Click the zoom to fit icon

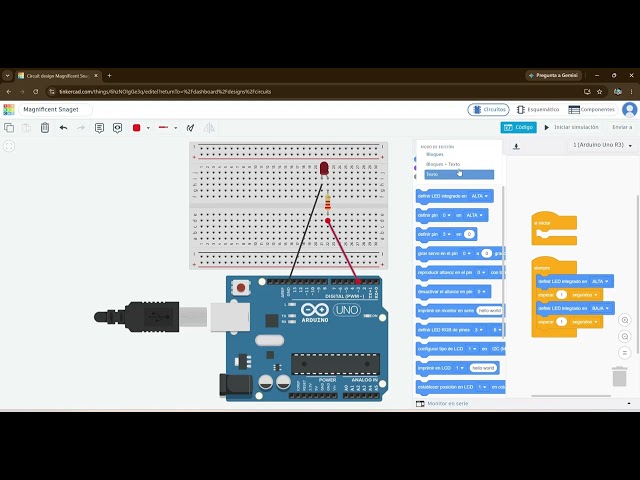(x=9, y=146)
